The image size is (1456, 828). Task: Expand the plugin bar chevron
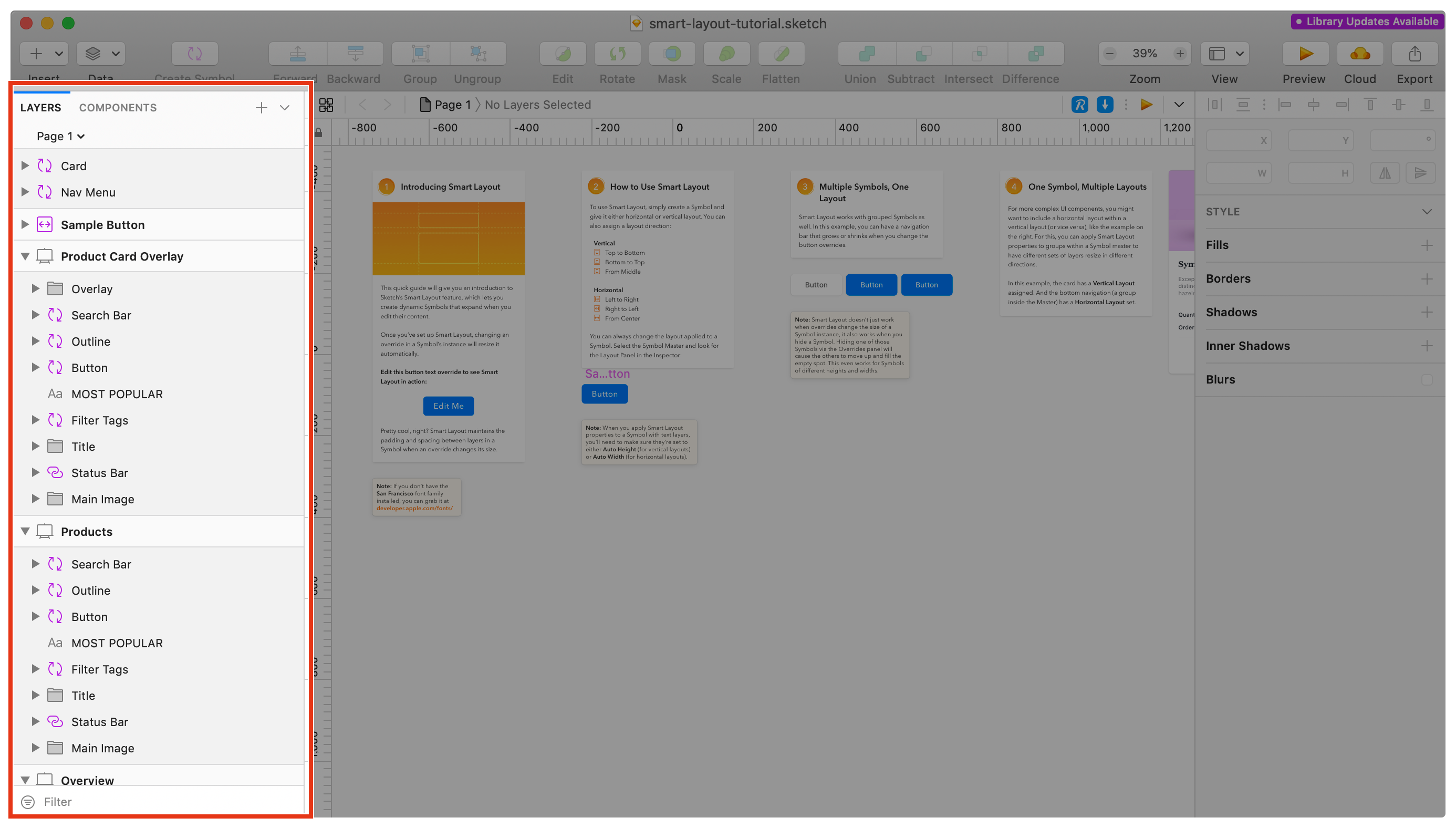click(x=1179, y=105)
